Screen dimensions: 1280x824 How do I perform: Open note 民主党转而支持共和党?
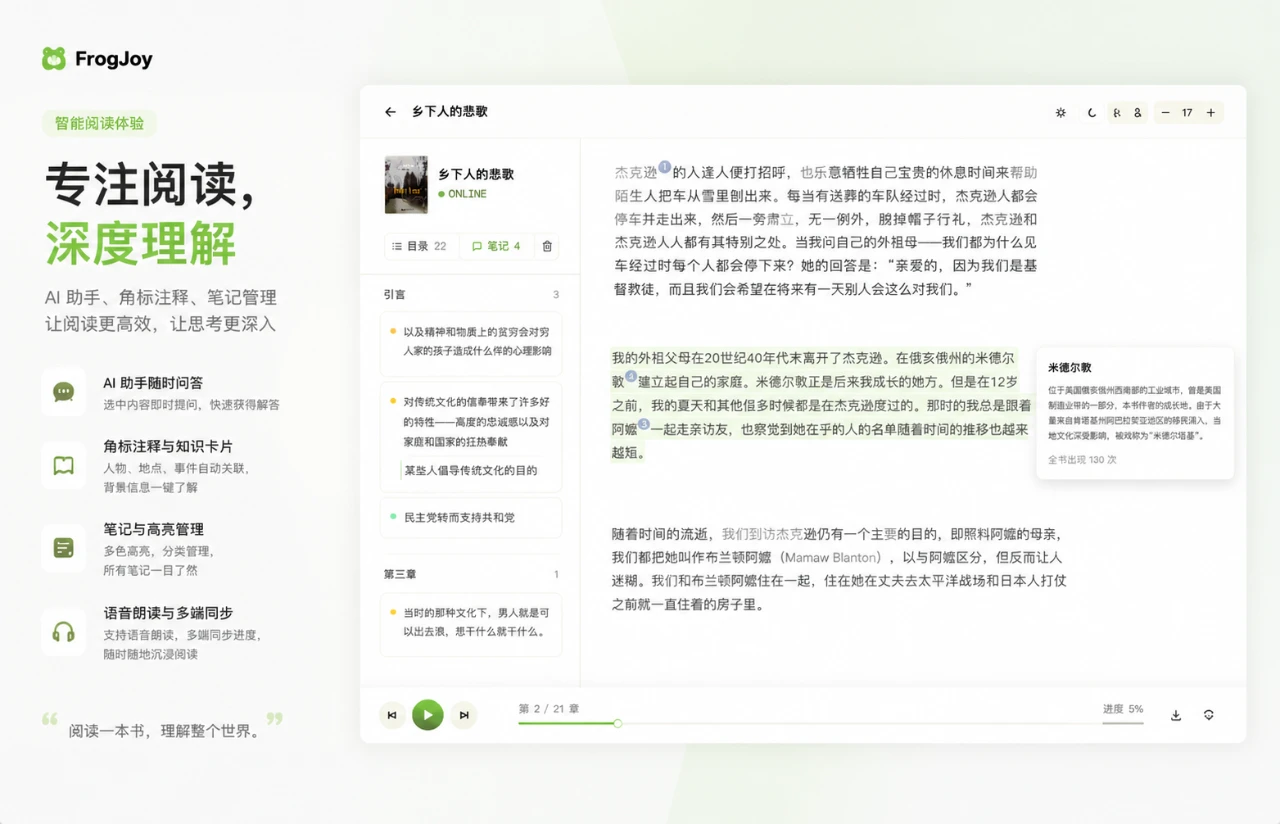tap(471, 518)
